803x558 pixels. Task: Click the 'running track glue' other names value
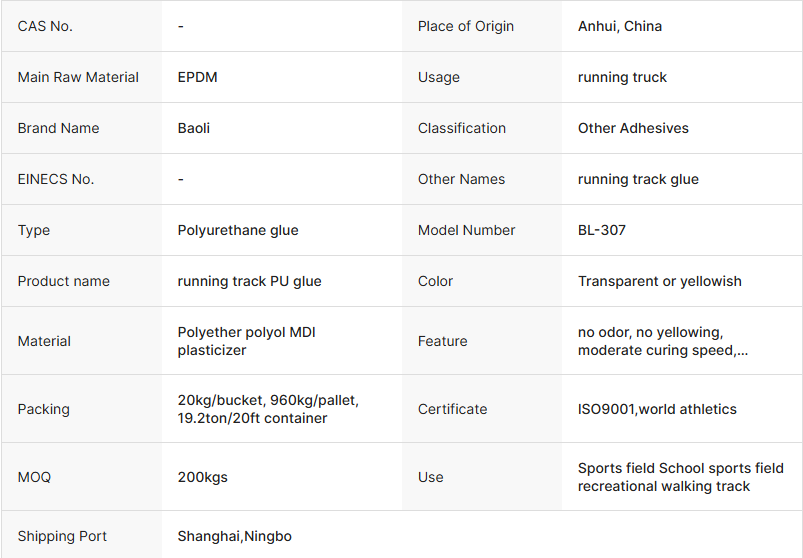(638, 179)
